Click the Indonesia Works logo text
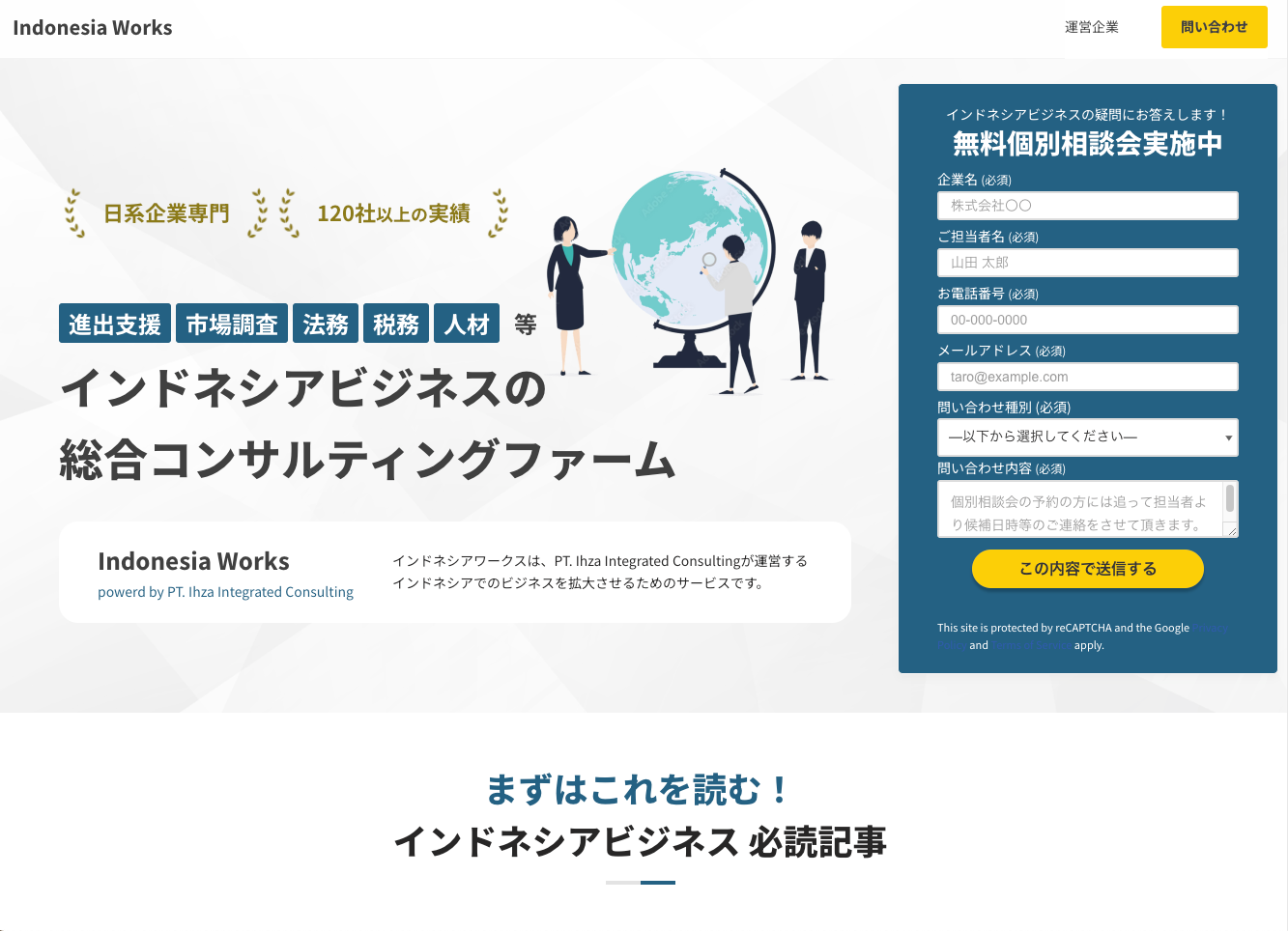Screen dimensions: 1288x931 [x=92, y=27]
